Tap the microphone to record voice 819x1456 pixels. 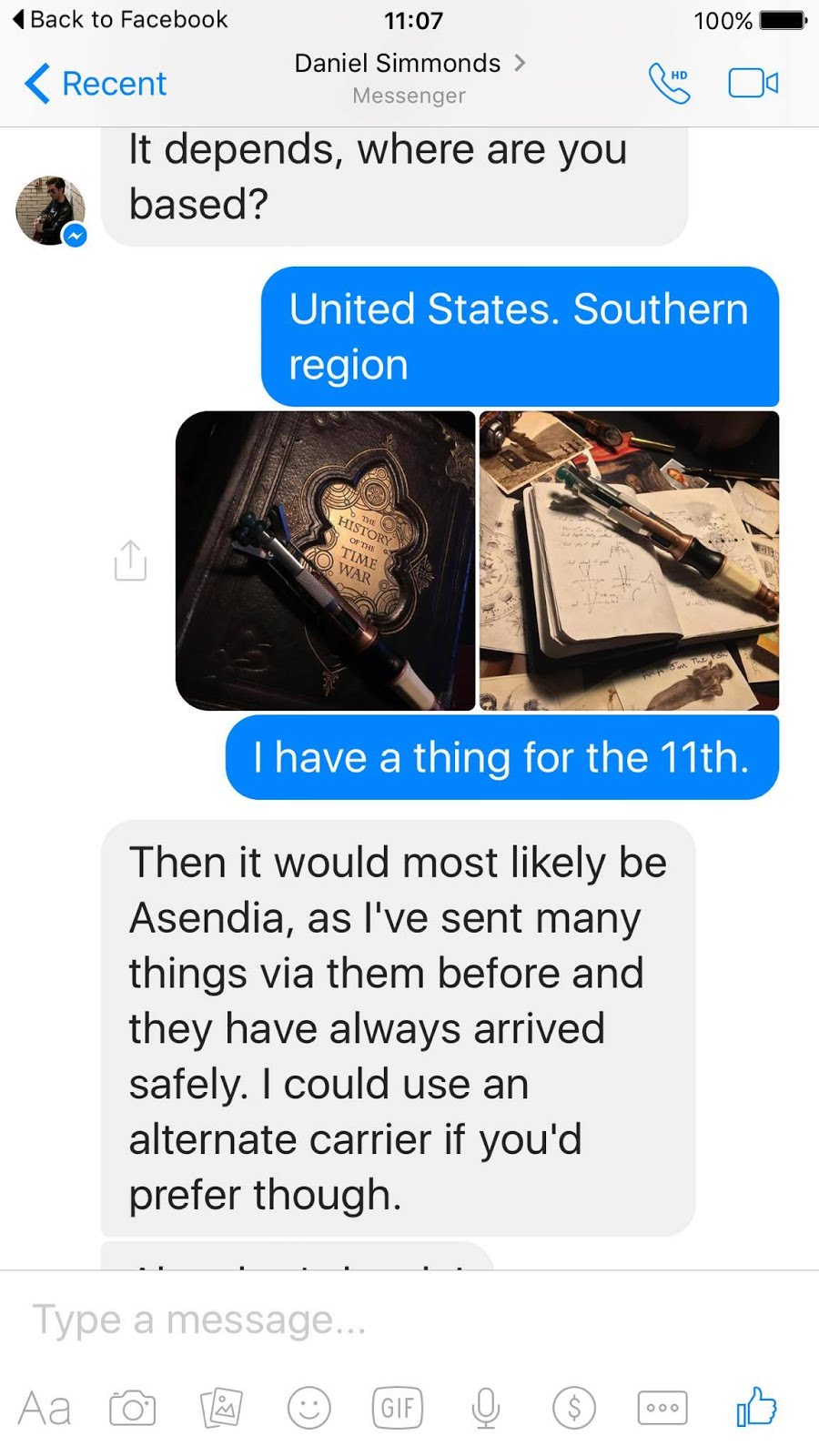tap(486, 1408)
